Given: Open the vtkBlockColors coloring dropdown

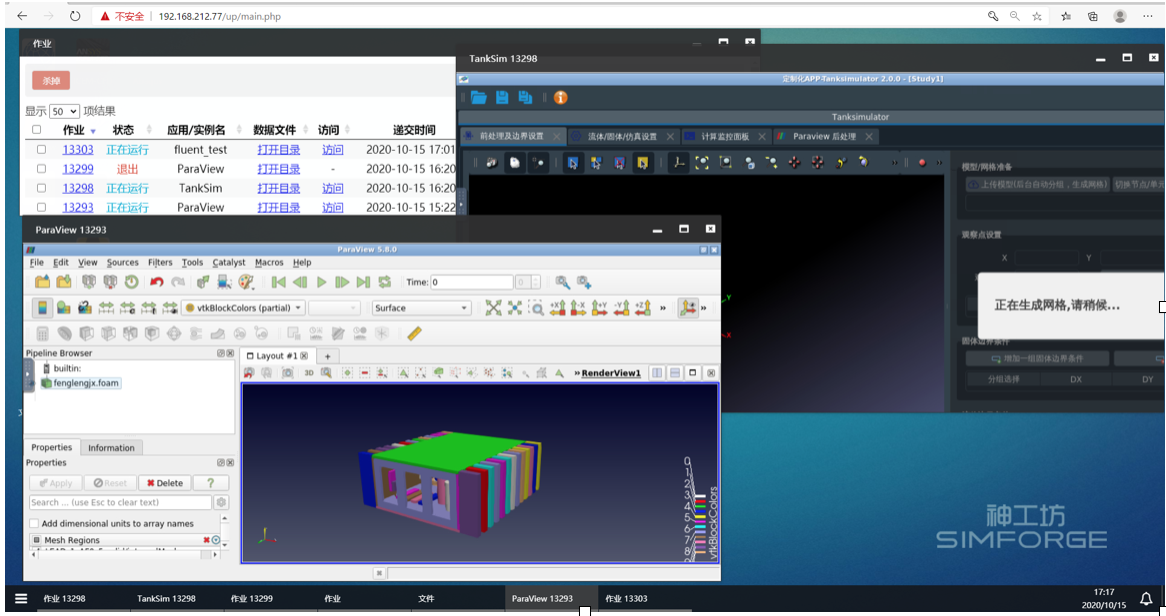Looking at the screenshot, I should [x=244, y=308].
